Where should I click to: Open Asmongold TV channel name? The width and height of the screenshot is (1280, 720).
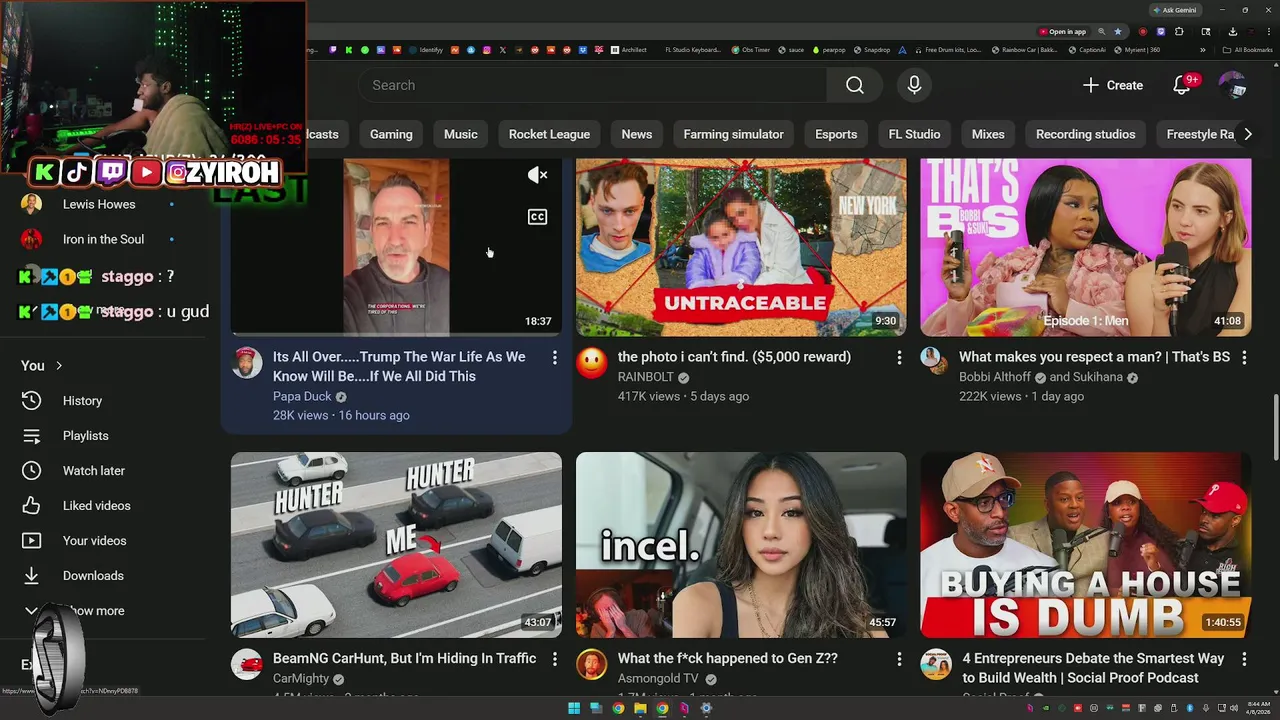[658, 678]
